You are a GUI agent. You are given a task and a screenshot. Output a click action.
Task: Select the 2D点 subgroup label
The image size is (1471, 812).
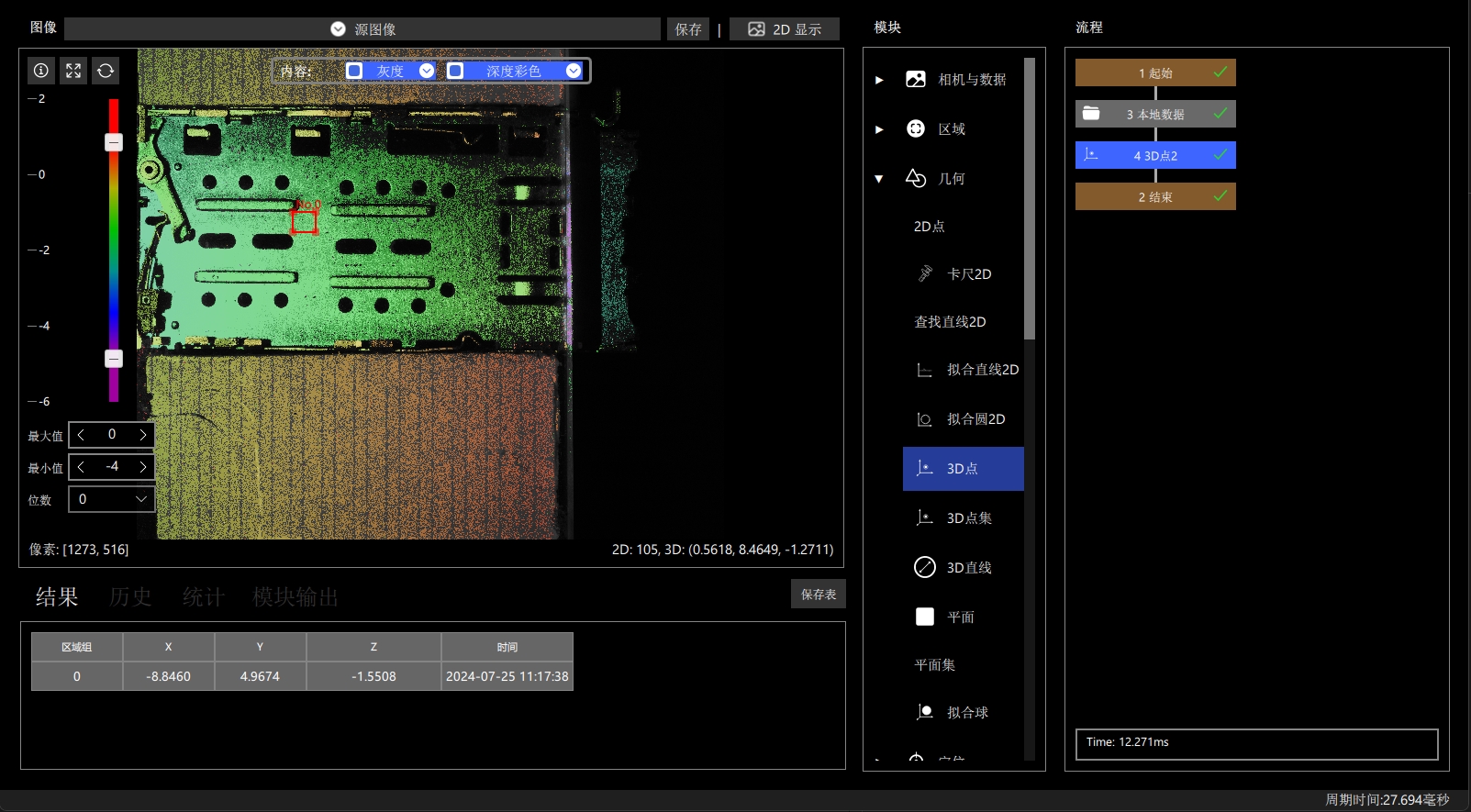coord(929,226)
